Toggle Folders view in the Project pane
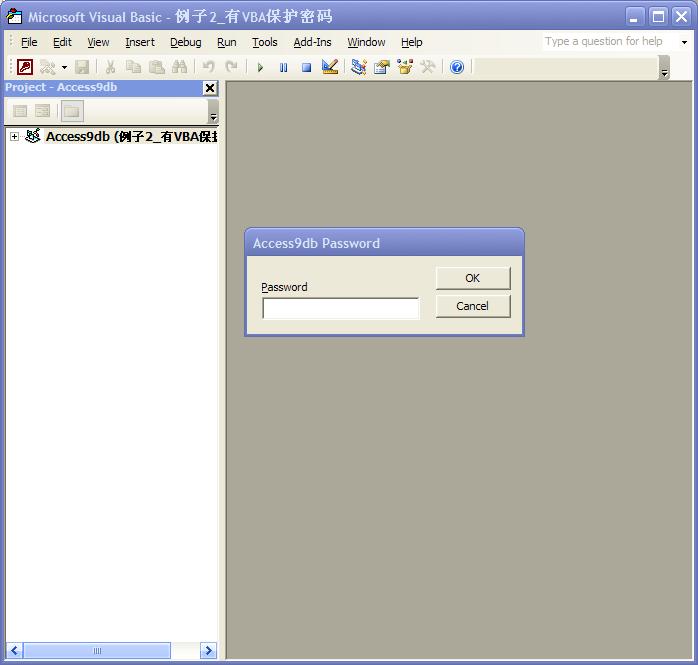Image resolution: width=698 pixels, height=665 pixels. point(72,111)
